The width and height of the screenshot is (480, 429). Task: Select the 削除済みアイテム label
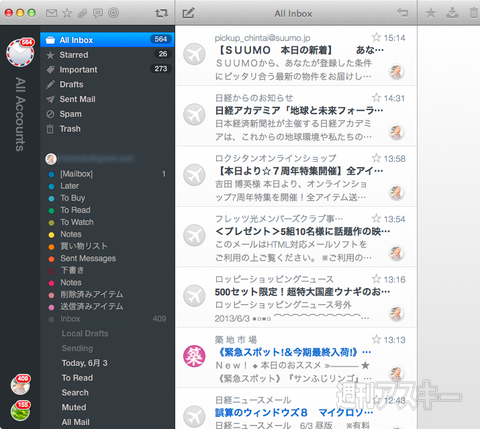107,294
